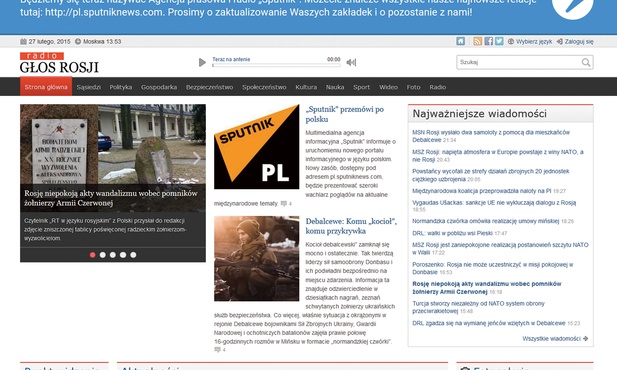Click the radio player progress bar
Screen dimensions: 617x370
click(x=276, y=65)
